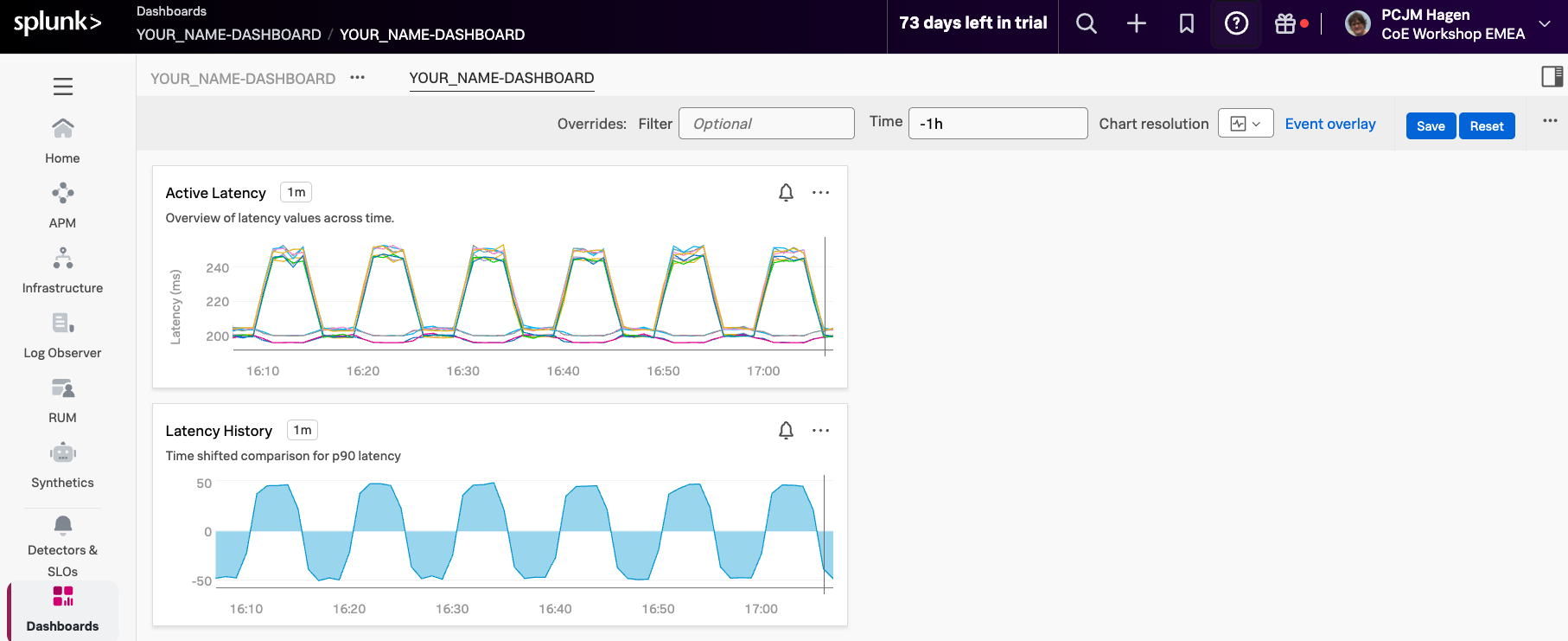
Task: Open the search magnifier icon
Action: (1087, 24)
